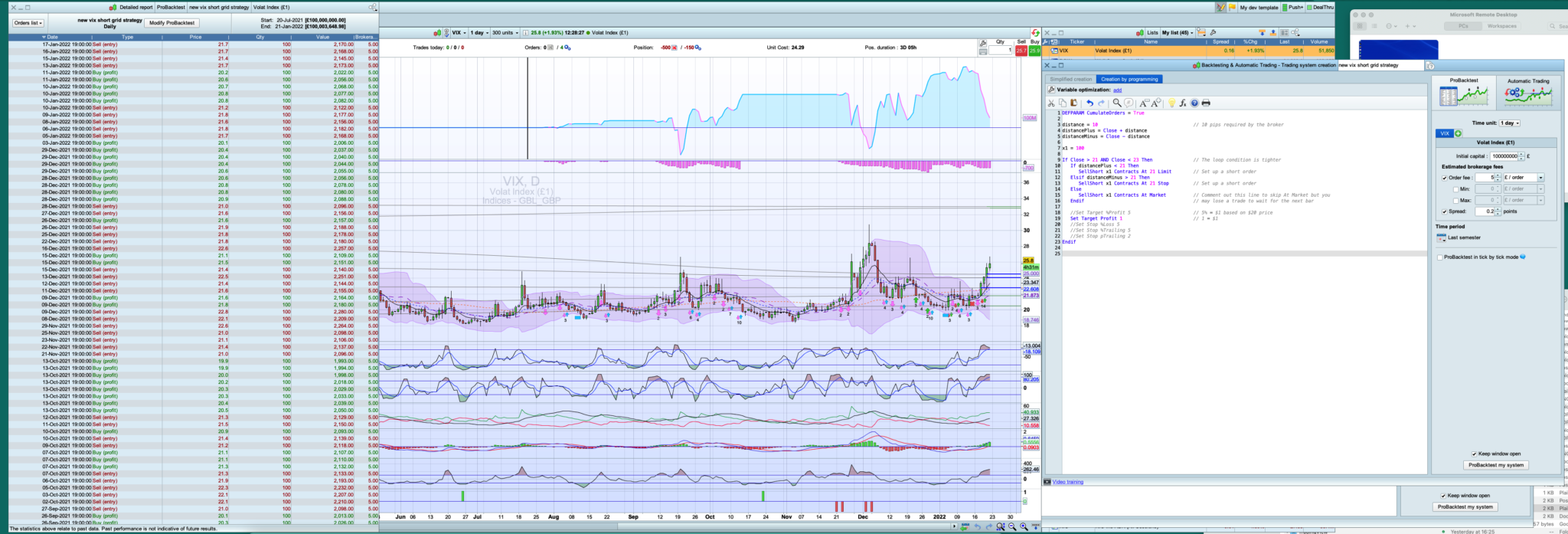Click the lightbulb hint icon
1568x534 pixels.
pyautogui.click(x=1171, y=103)
